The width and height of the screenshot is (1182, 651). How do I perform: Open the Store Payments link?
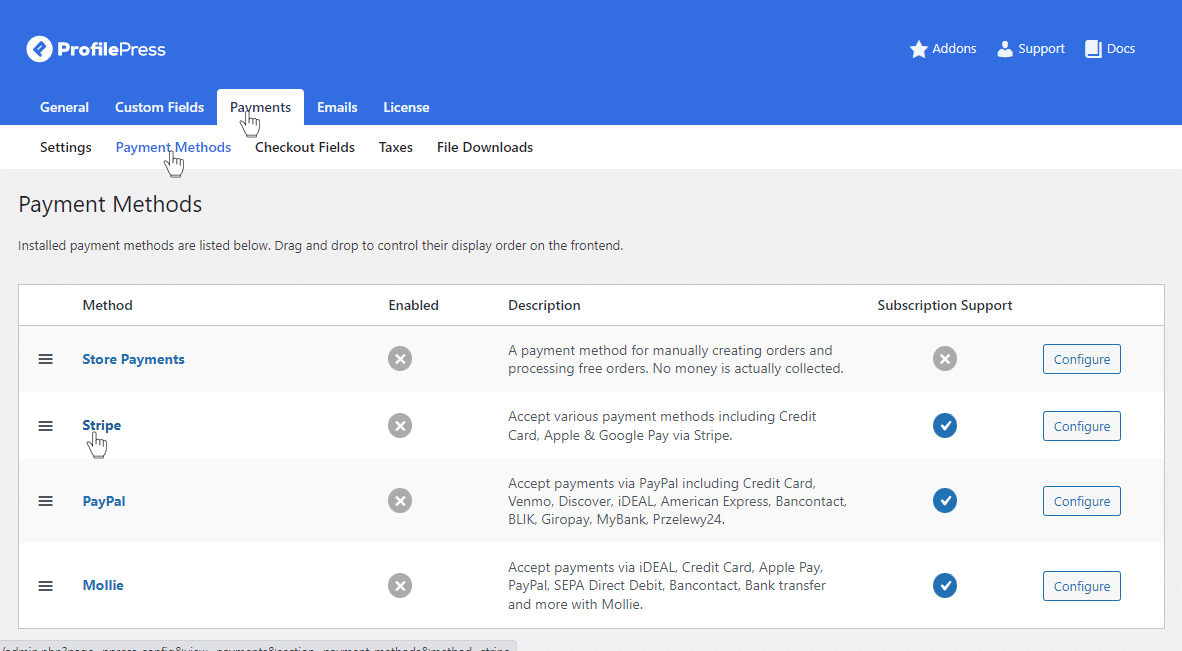[133, 359]
